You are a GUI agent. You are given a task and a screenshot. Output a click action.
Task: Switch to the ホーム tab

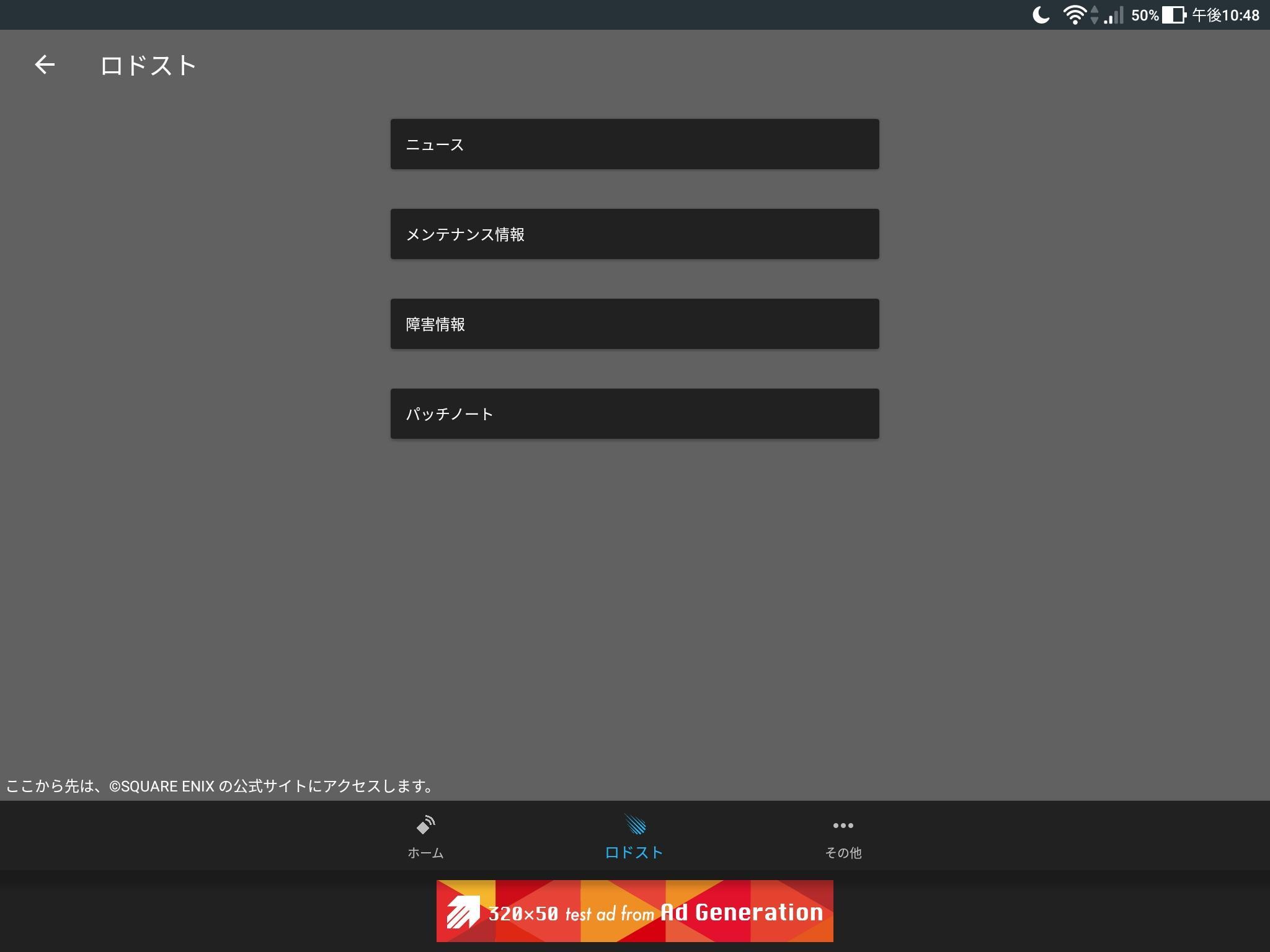425,837
